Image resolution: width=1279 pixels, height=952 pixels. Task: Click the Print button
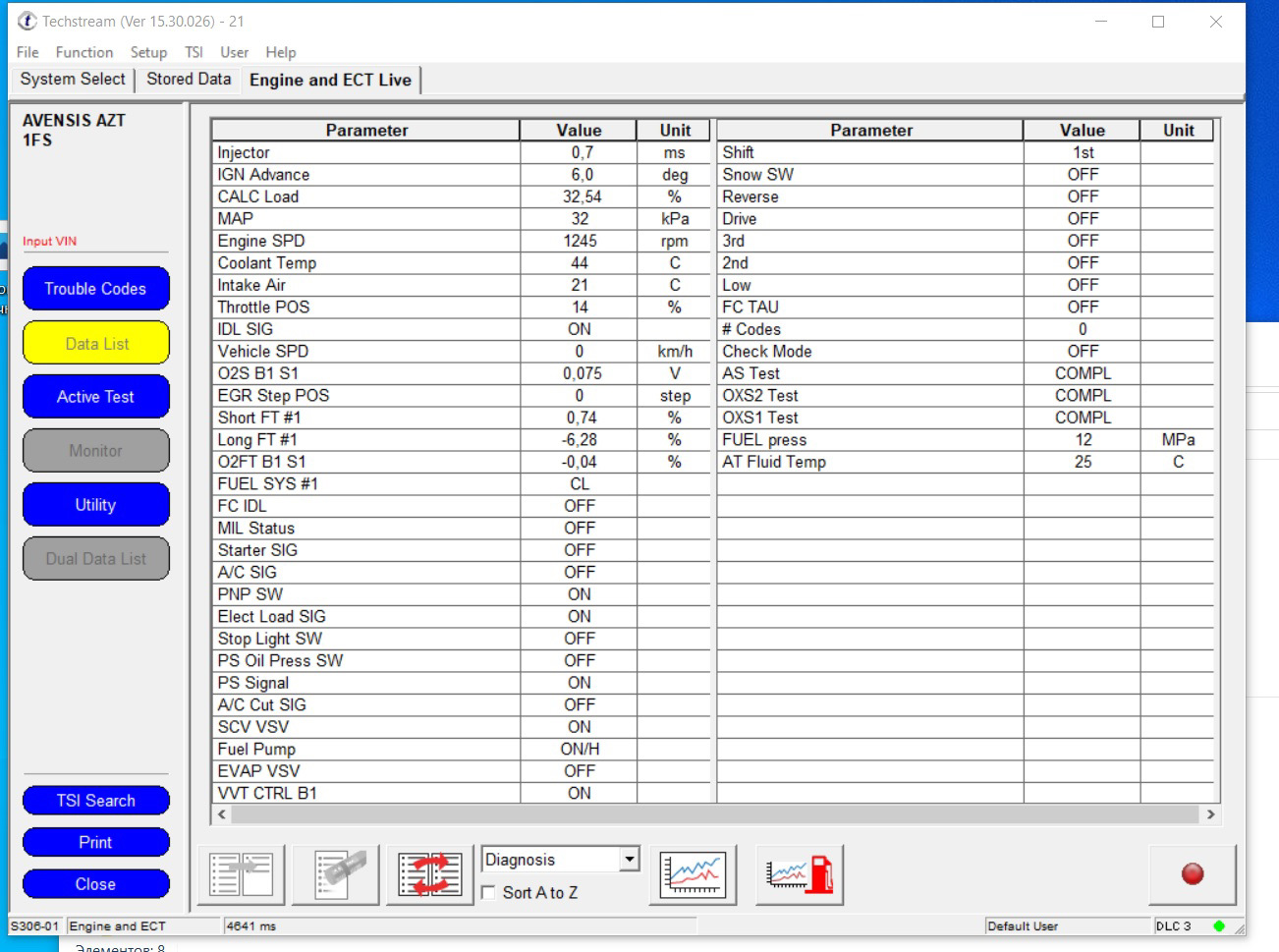coord(95,842)
